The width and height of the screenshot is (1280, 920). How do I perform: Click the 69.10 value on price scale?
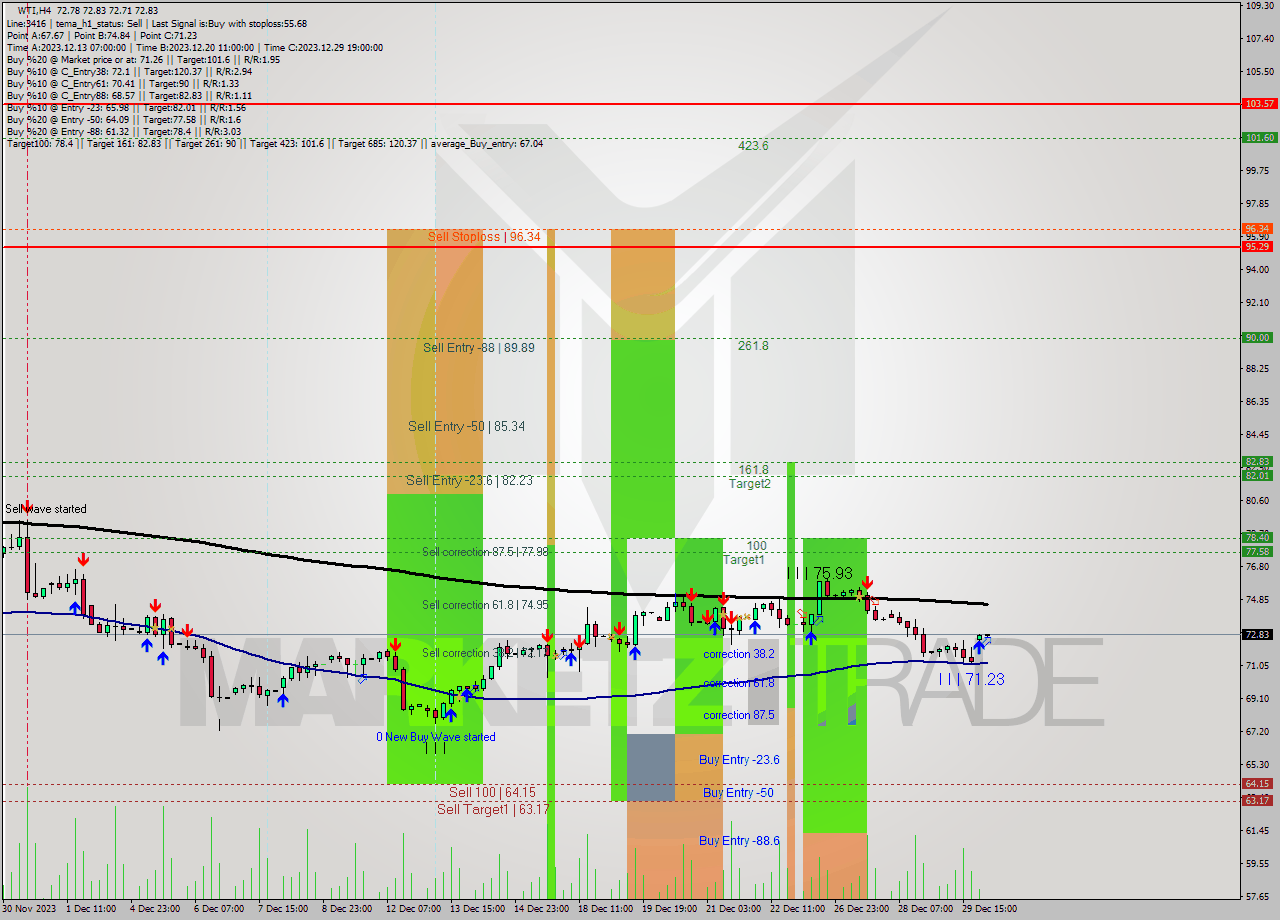tap(1259, 698)
